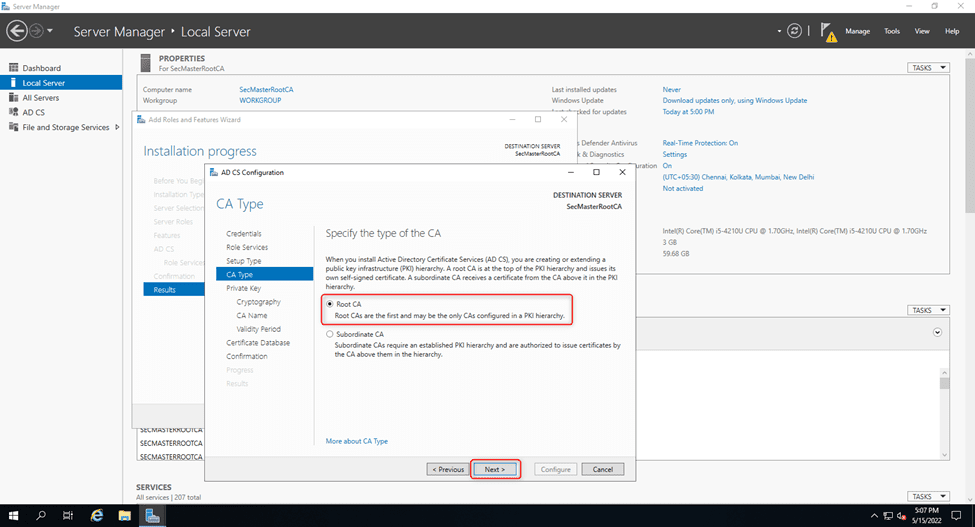Screen dimensions: 975x527
Task: Select the CA Type step in wizard
Action: 264,274
